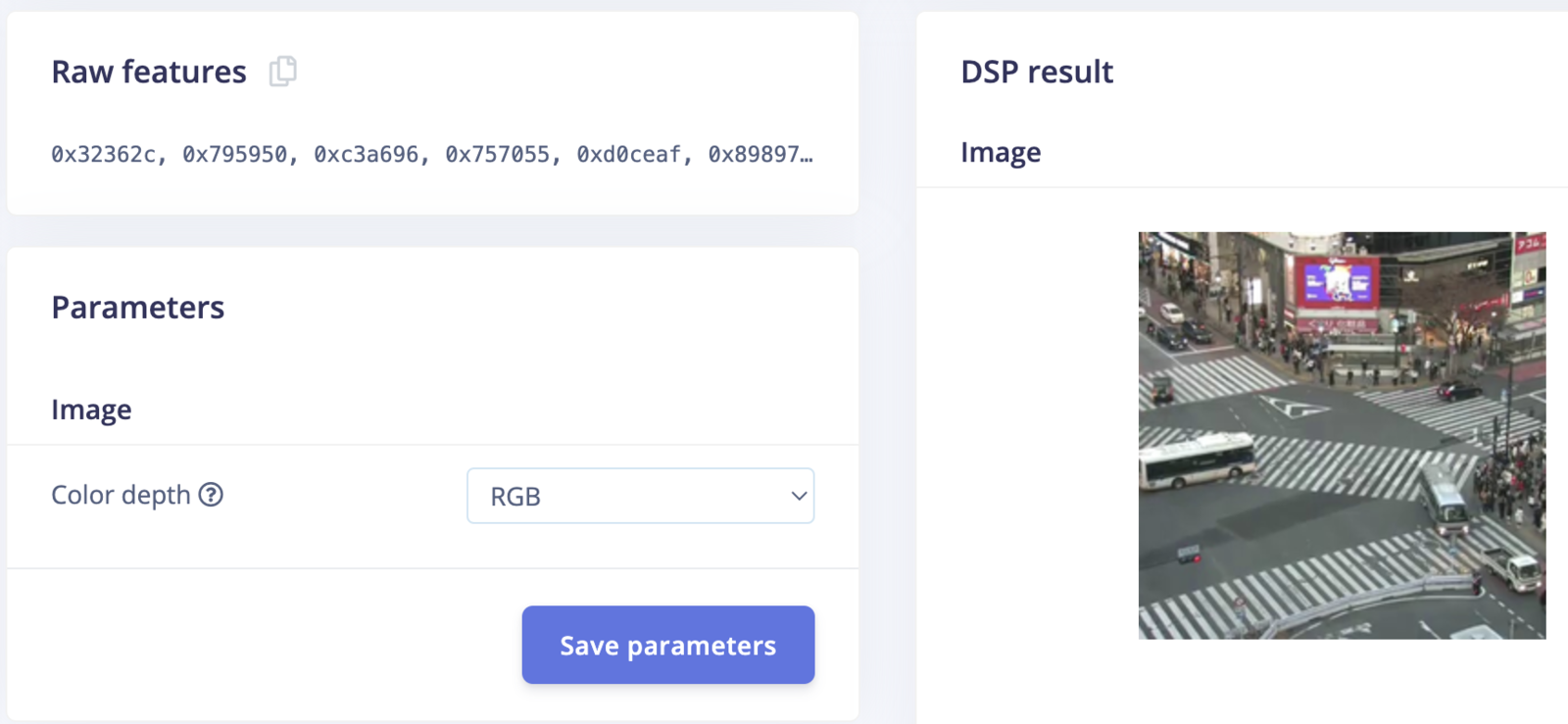Select the raw feature value 0x32362c
This screenshot has height=724, width=1568.
[x=103, y=155]
